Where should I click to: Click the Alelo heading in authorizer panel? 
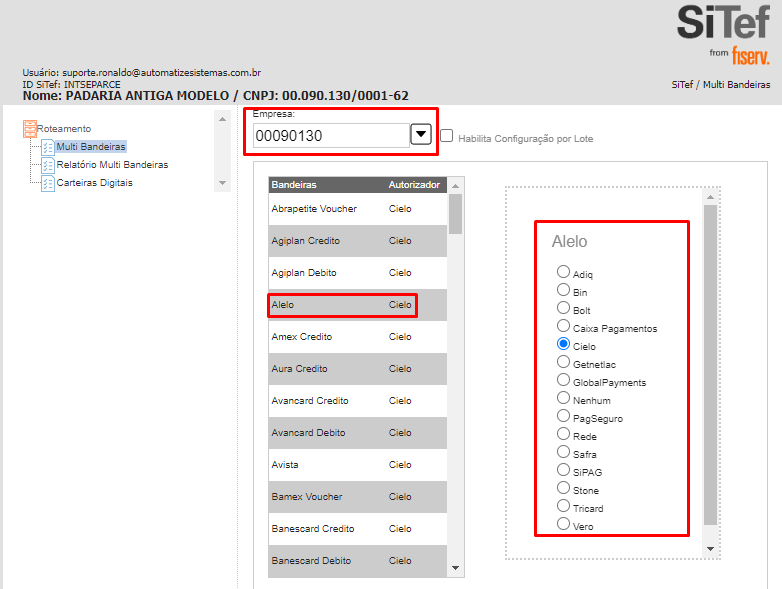[x=569, y=241]
